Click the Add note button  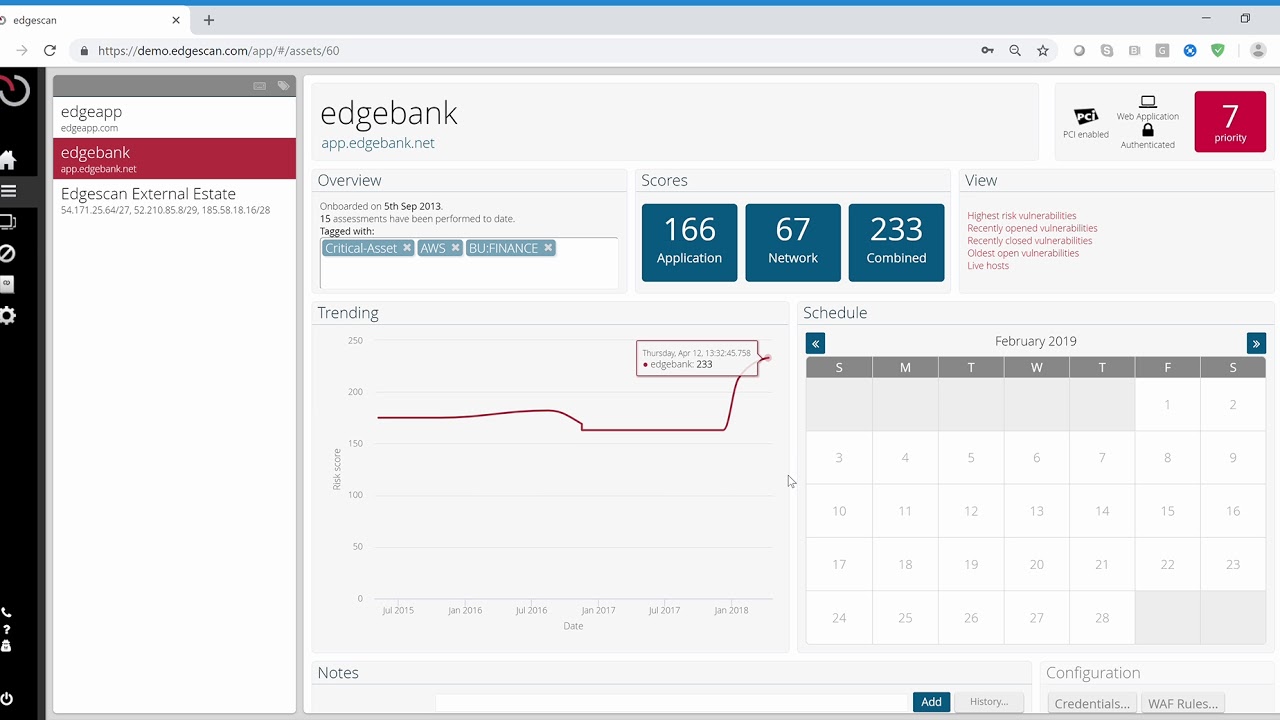[931, 702]
